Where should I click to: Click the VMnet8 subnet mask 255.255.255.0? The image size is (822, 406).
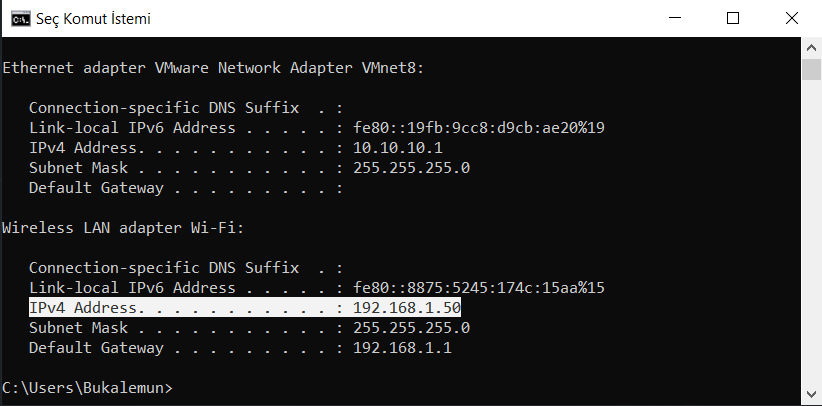tap(412, 168)
